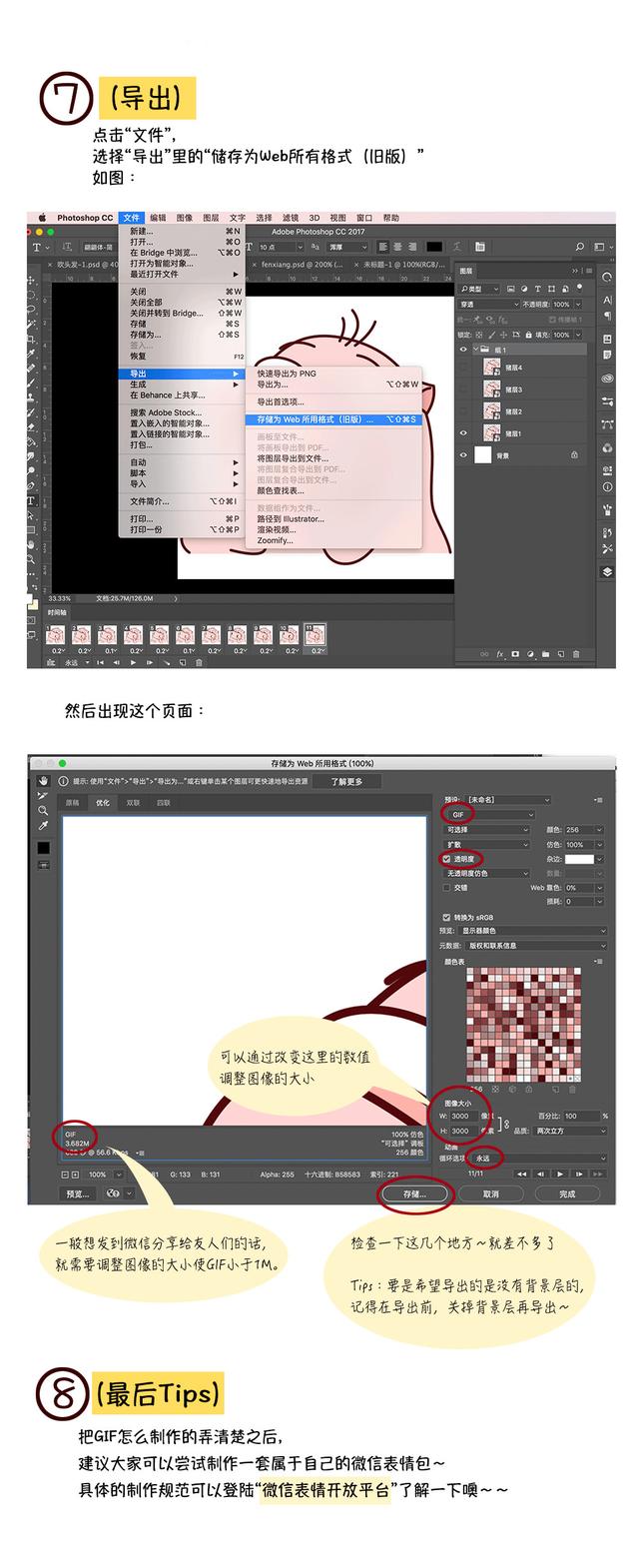Select the first timeline frame thumbnail
Image resolution: width=639 pixels, height=1568 pixels.
58,634
